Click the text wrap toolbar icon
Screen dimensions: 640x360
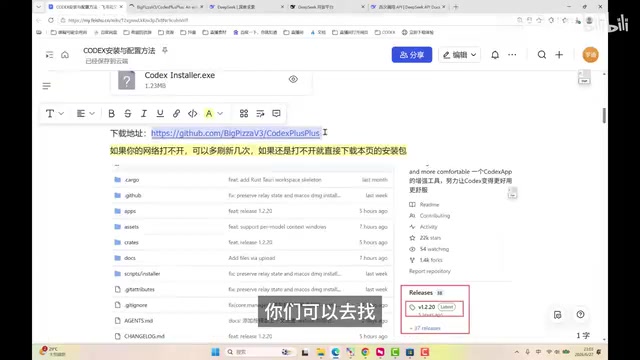pyautogui.click(x=260, y=113)
